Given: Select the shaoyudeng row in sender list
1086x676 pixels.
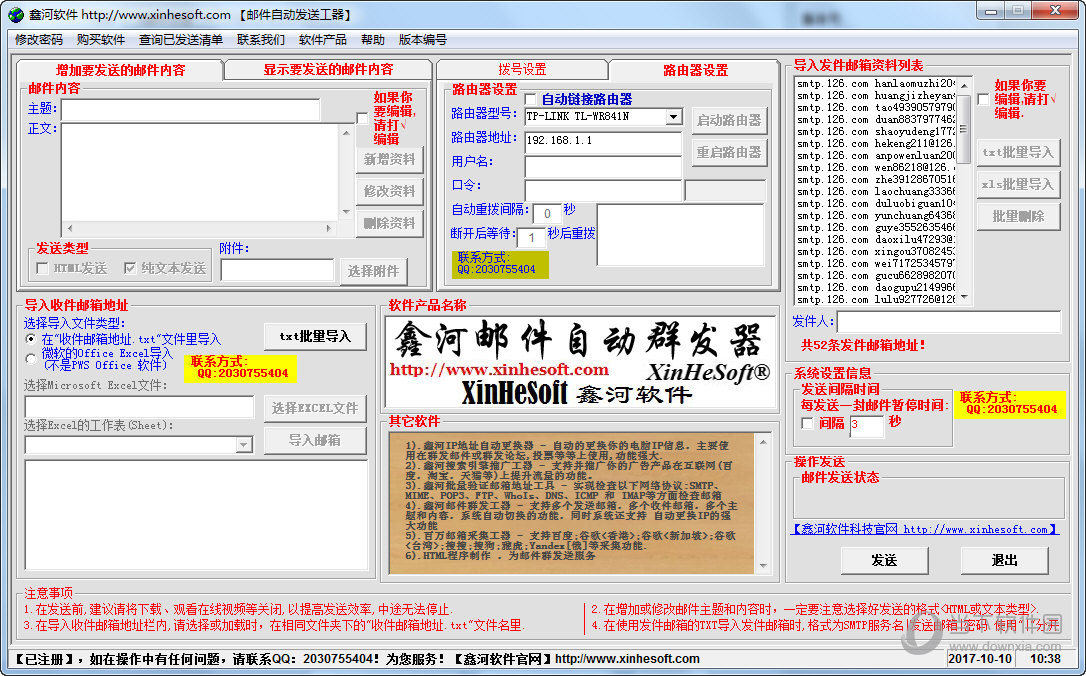Looking at the screenshot, I should [875, 132].
